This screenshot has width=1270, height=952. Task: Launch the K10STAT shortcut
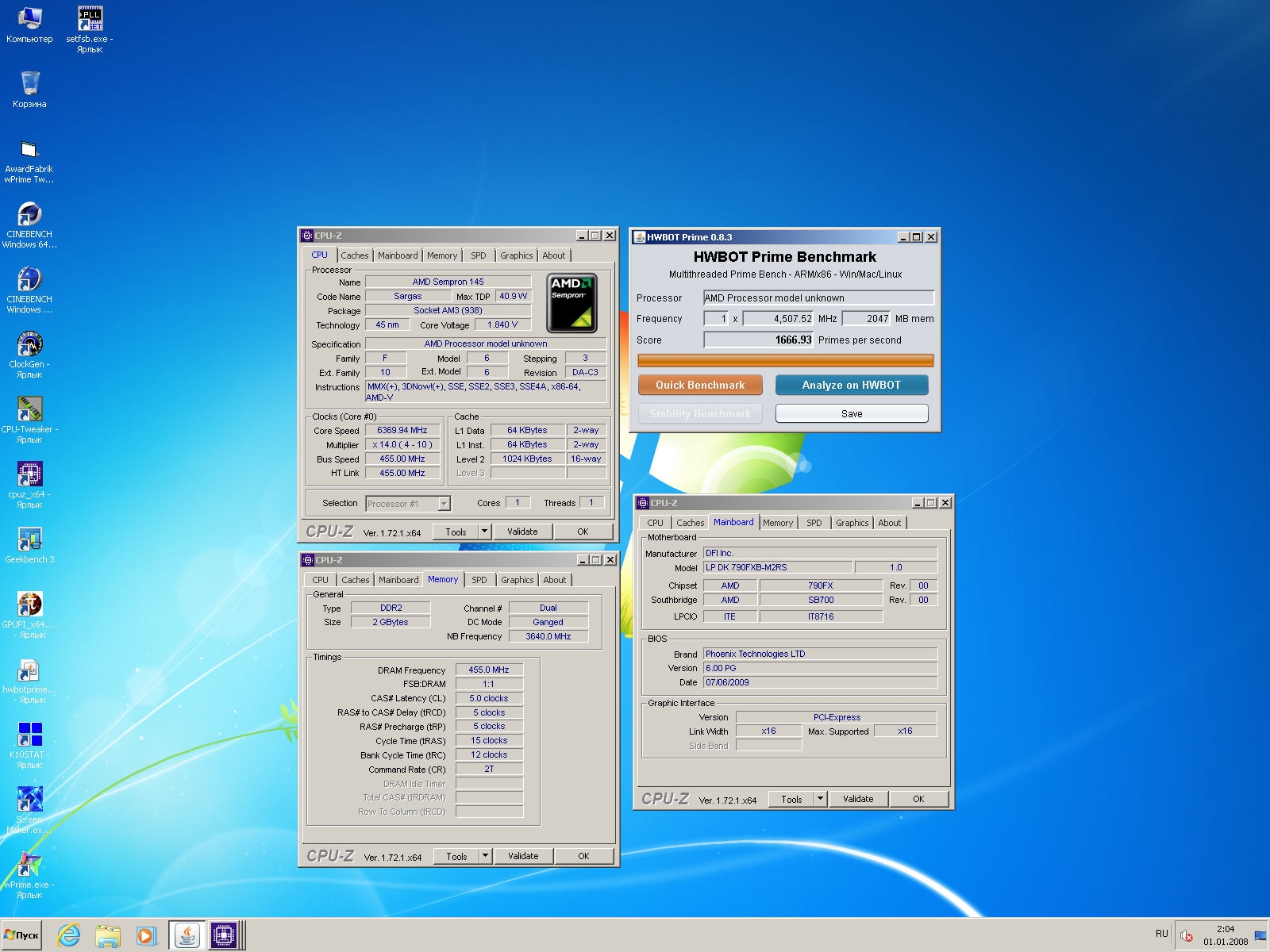coord(29,746)
